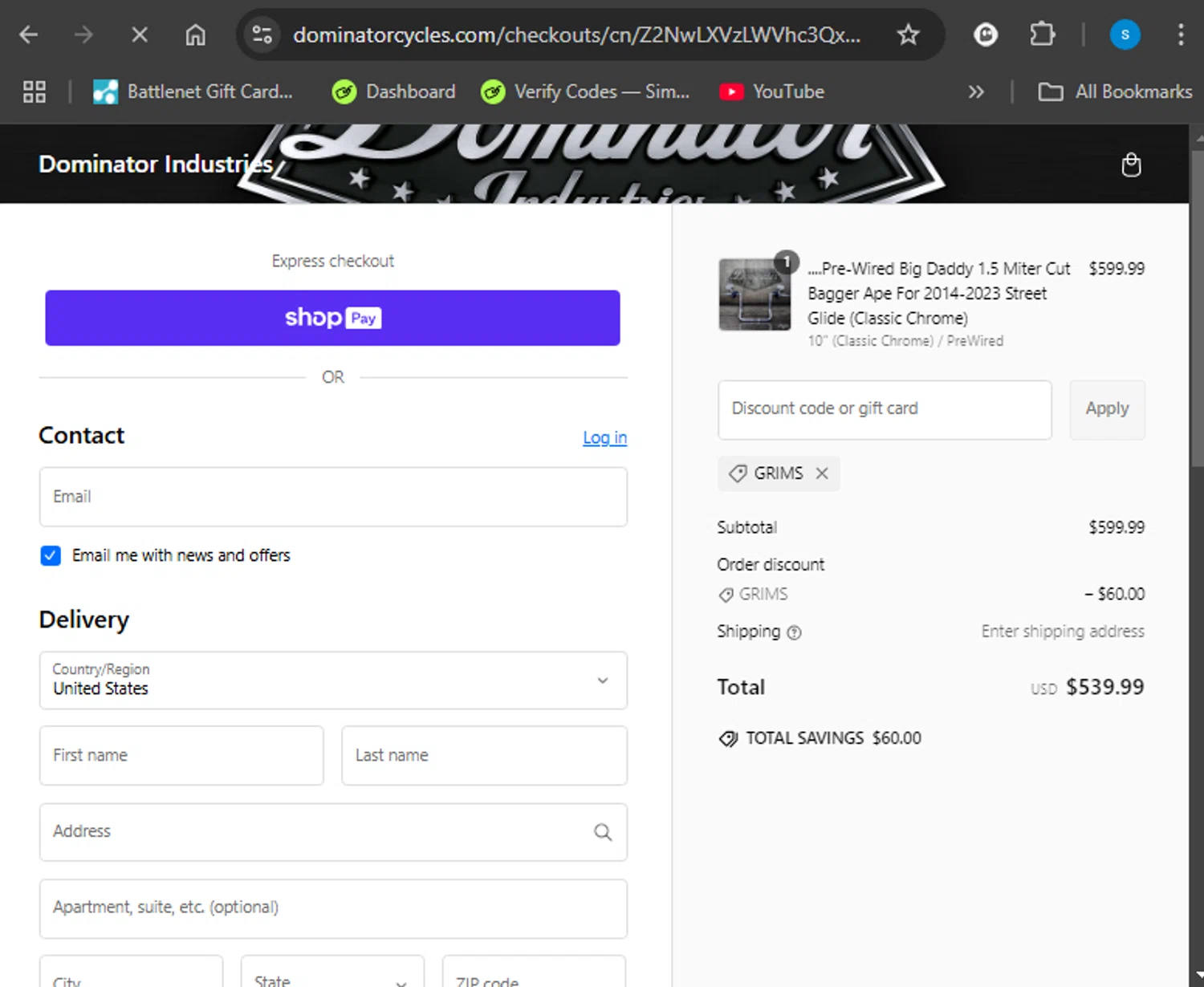The height and width of the screenshot is (987, 1204).
Task: Click the Express checkout label
Action: (x=332, y=261)
